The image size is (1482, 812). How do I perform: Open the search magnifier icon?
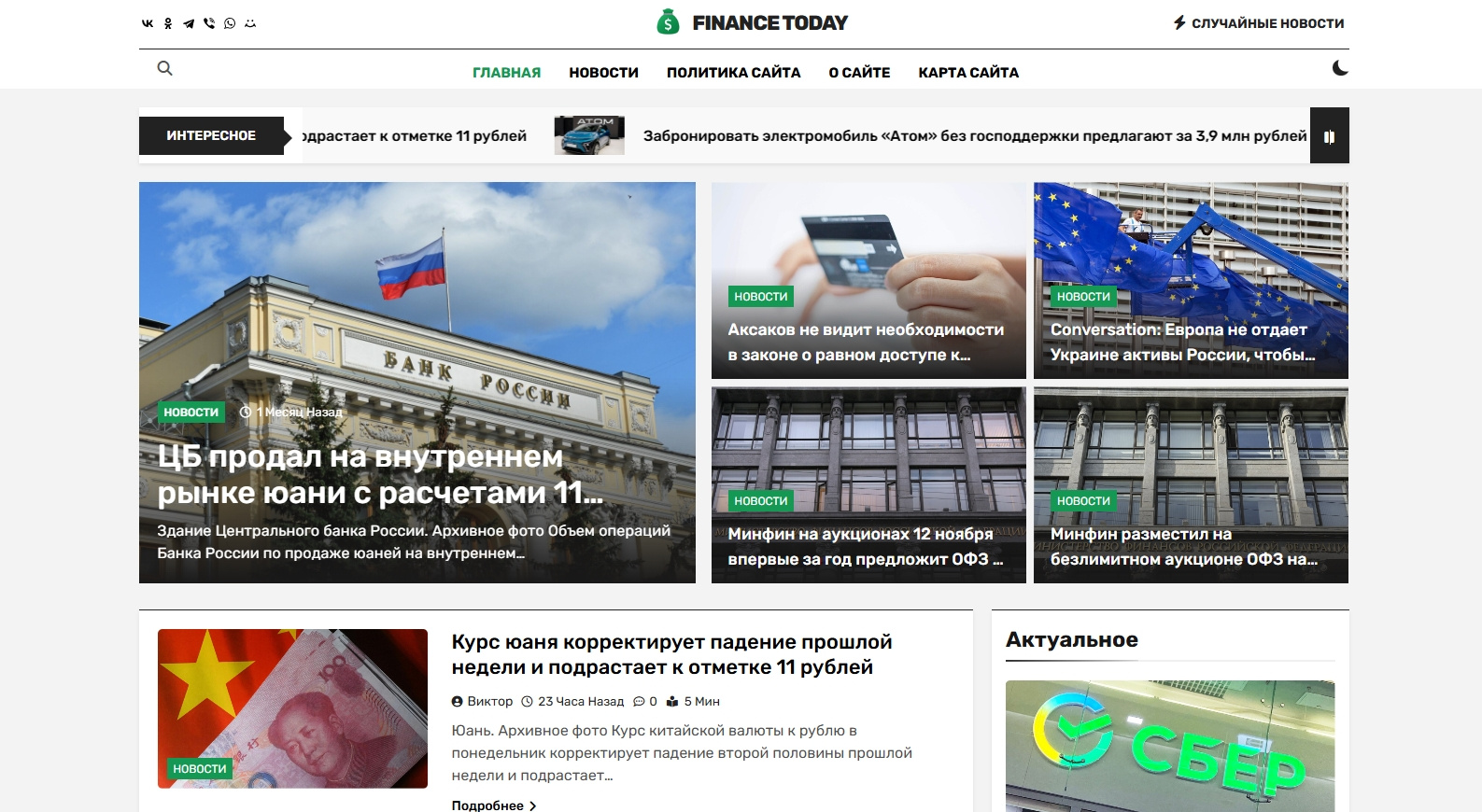click(164, 68)
